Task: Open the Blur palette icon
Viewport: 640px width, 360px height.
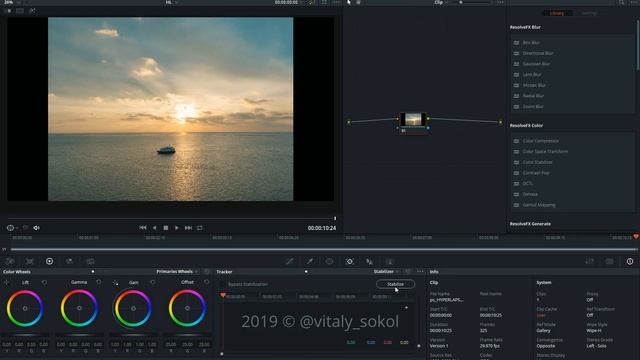Action: pos(369,261)
